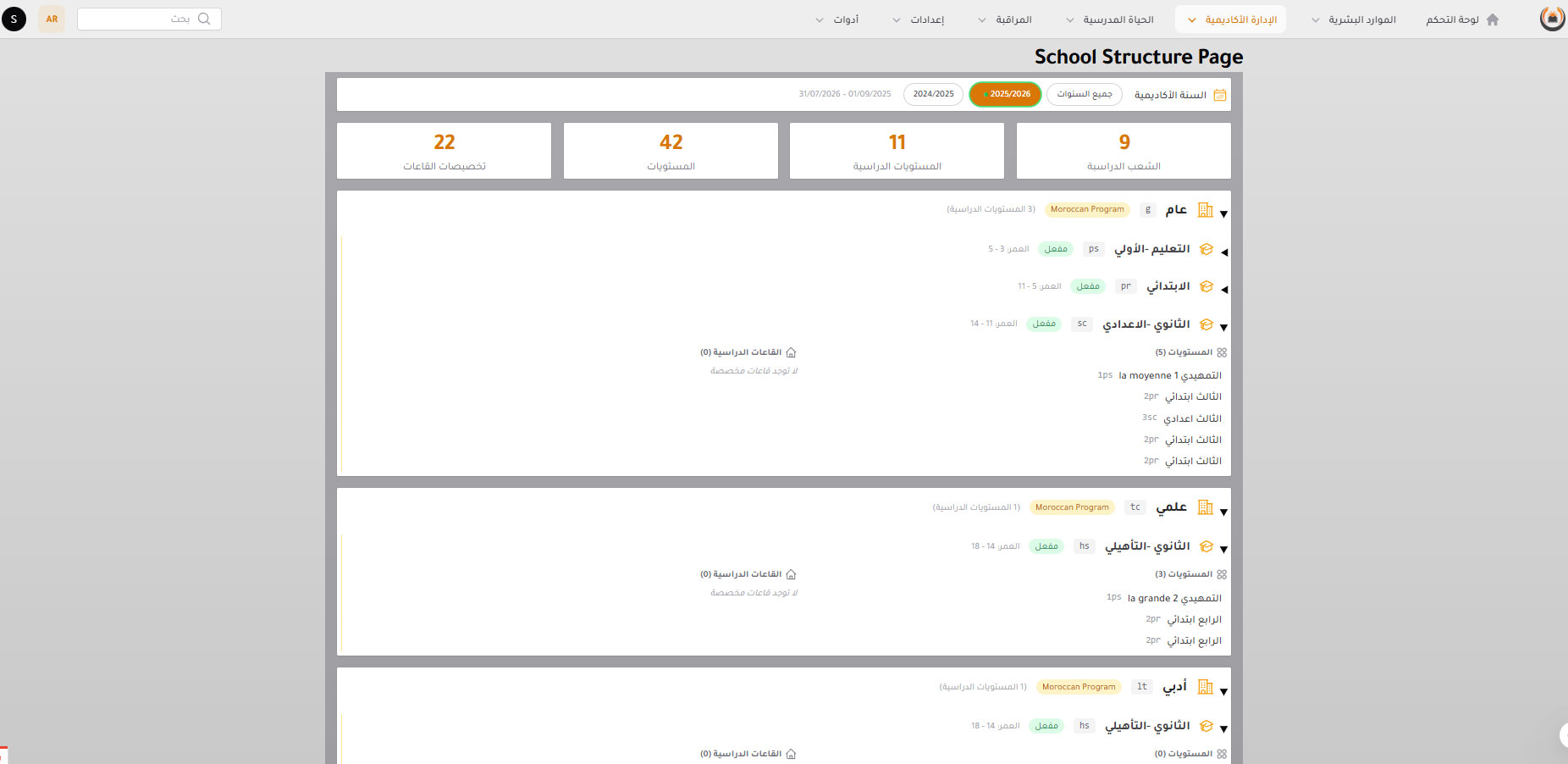Screen dimensions: 1568x764
Task: Click the search magnifier icon
Action: pyautogui.click(x=204, y=19)
